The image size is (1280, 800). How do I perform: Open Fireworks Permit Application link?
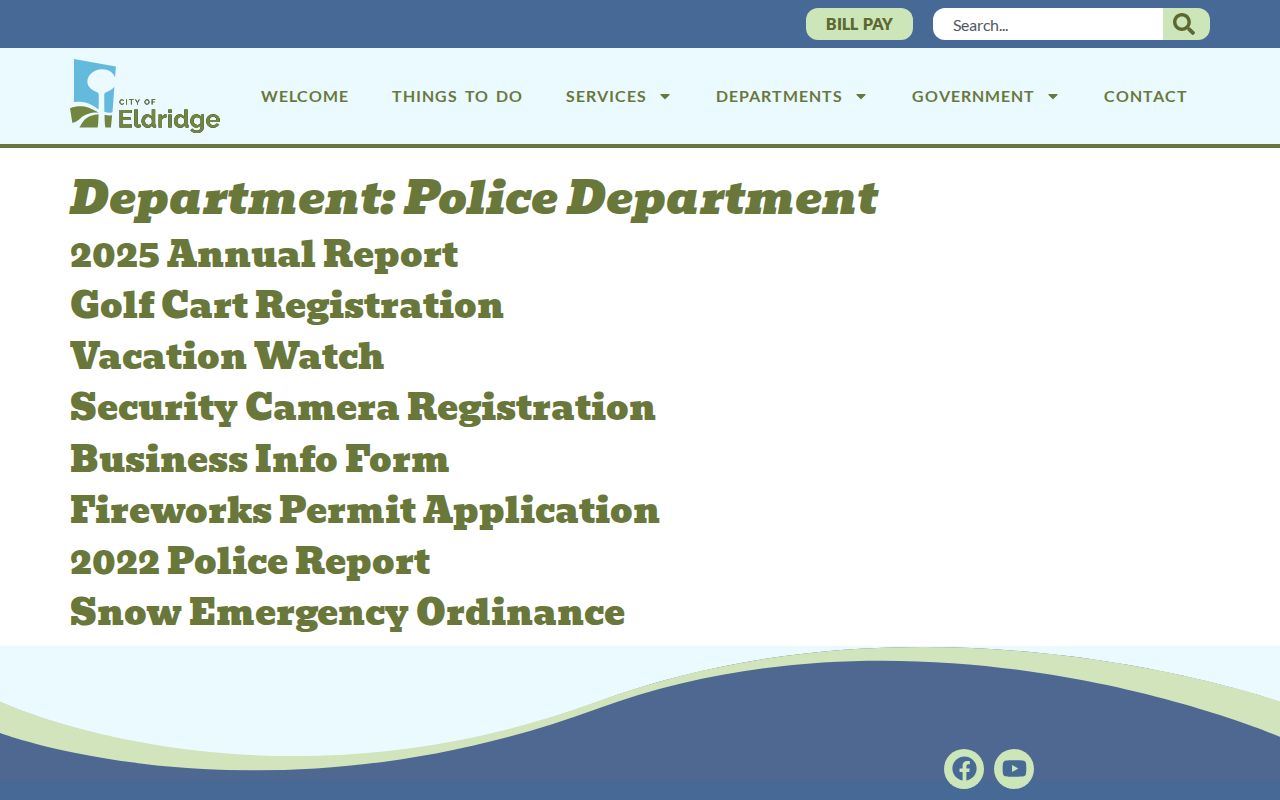tap(365, 510)
